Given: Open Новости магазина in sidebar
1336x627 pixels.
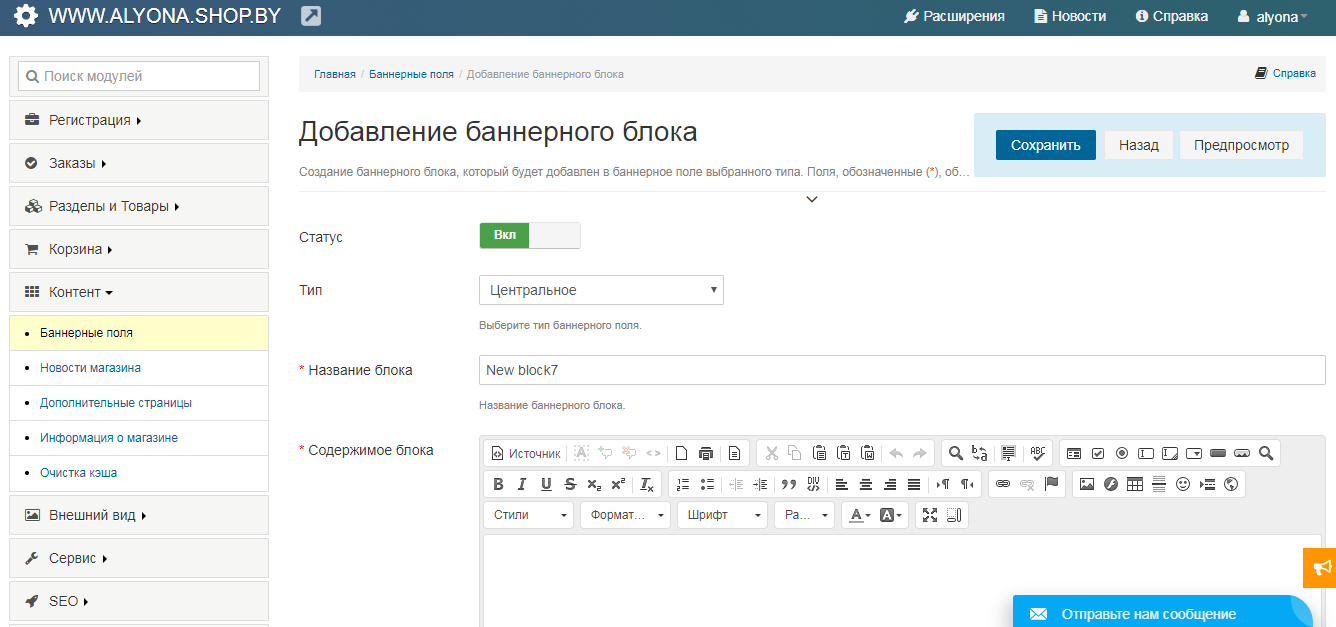Looking at the screenshot, I should click(90, 368).
